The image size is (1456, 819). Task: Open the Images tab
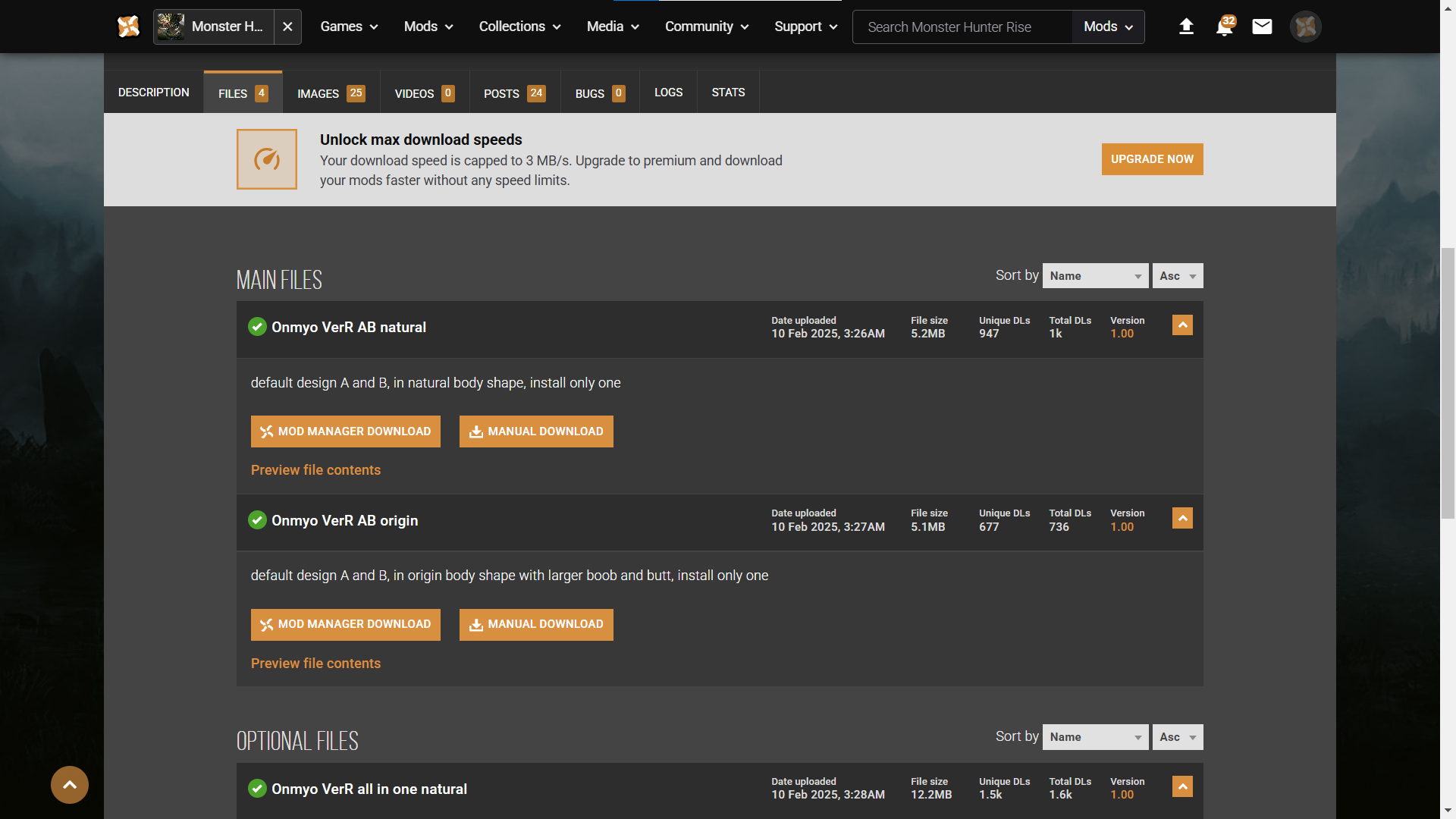tap(331, 93)
